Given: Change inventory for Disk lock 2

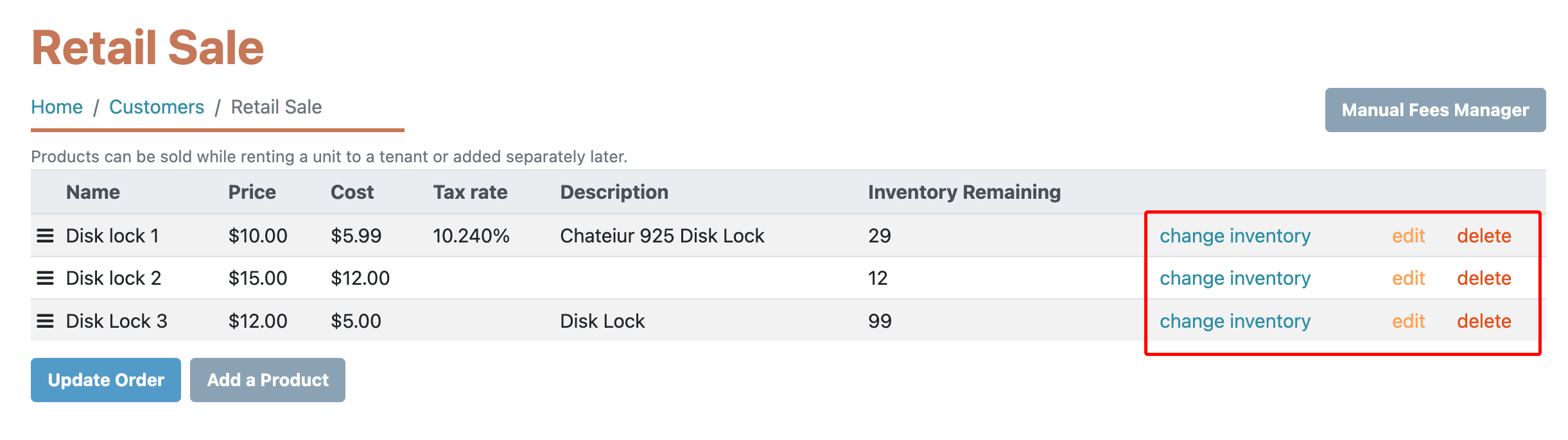Looking at the screenshot, I should (x=1234, y=278).
